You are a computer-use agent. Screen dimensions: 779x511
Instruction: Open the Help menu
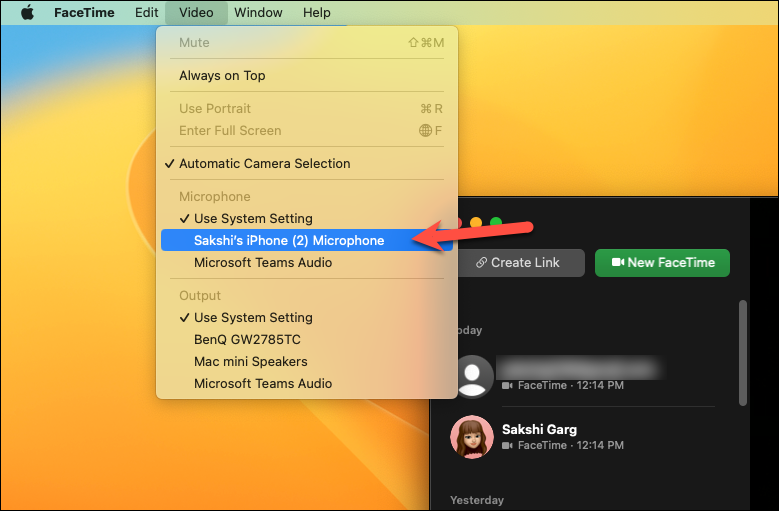click(316, 12)
